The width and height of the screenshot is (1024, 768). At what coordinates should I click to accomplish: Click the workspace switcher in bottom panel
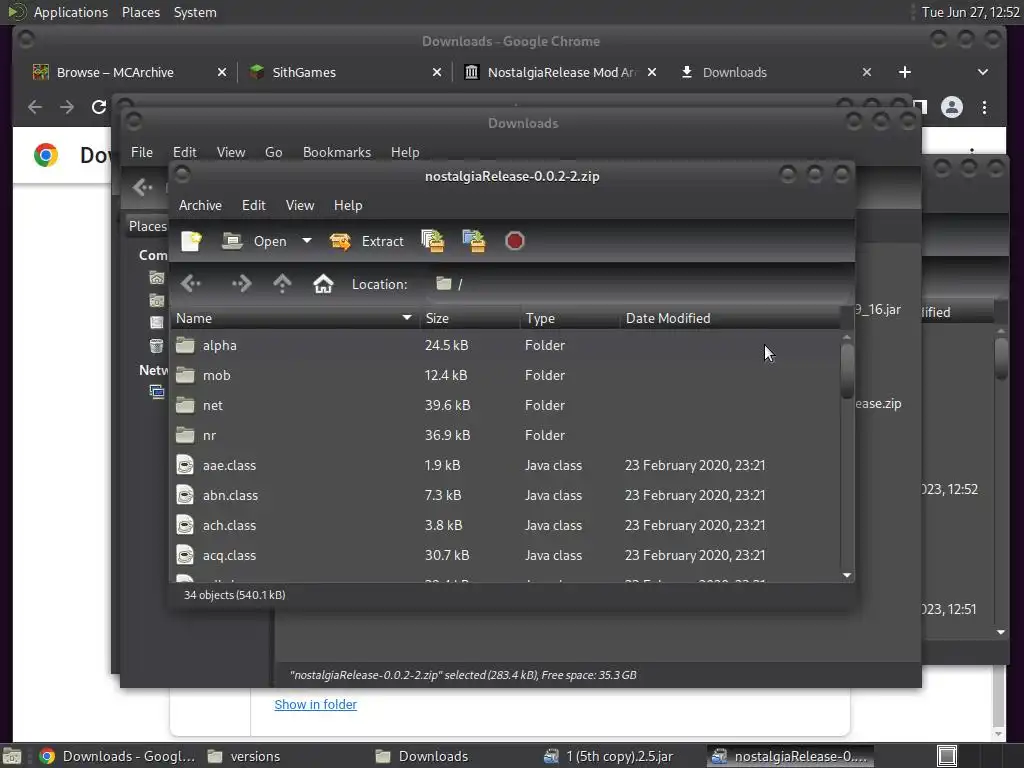point(947,756)
